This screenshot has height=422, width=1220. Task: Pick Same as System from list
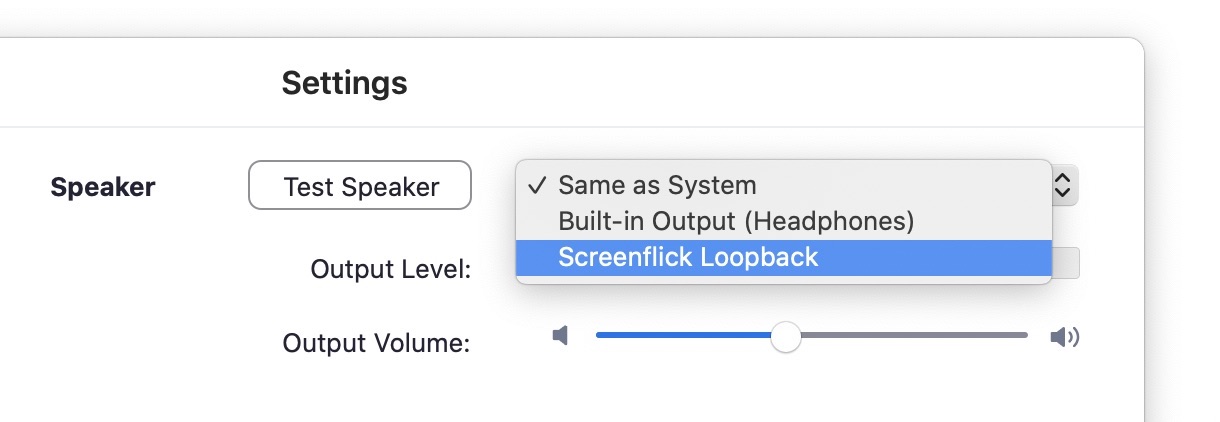point(657,185)
